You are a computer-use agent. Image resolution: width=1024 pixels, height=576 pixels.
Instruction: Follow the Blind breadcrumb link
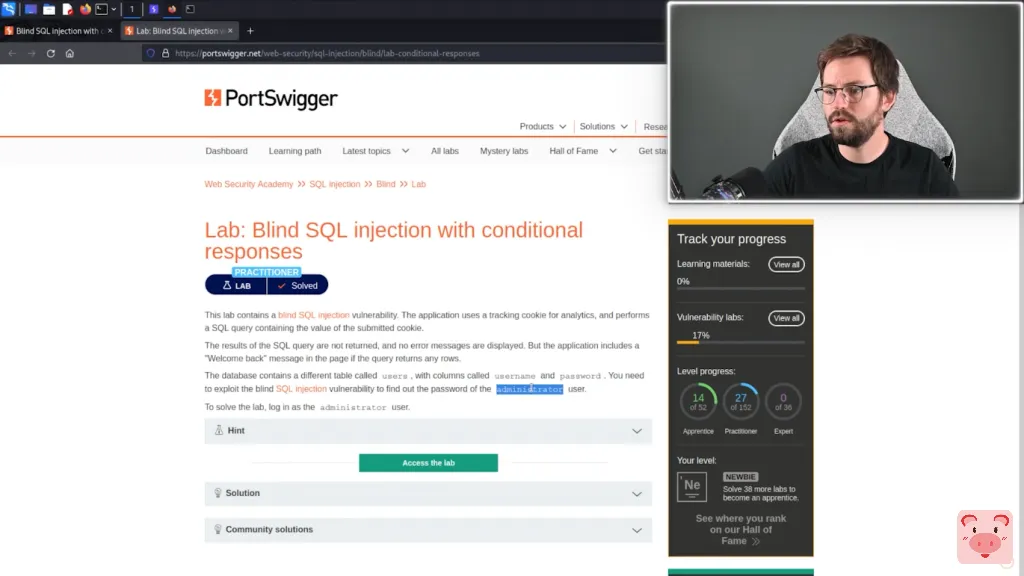pos(385,184)
